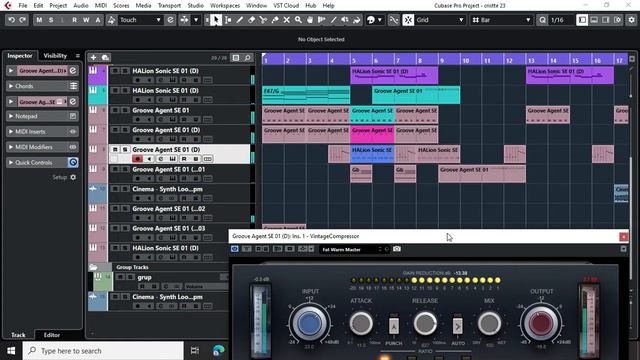Toggle record enable on selected Groove Agent track
Viewport: 640px width, 360px height.
coord(138,159)
